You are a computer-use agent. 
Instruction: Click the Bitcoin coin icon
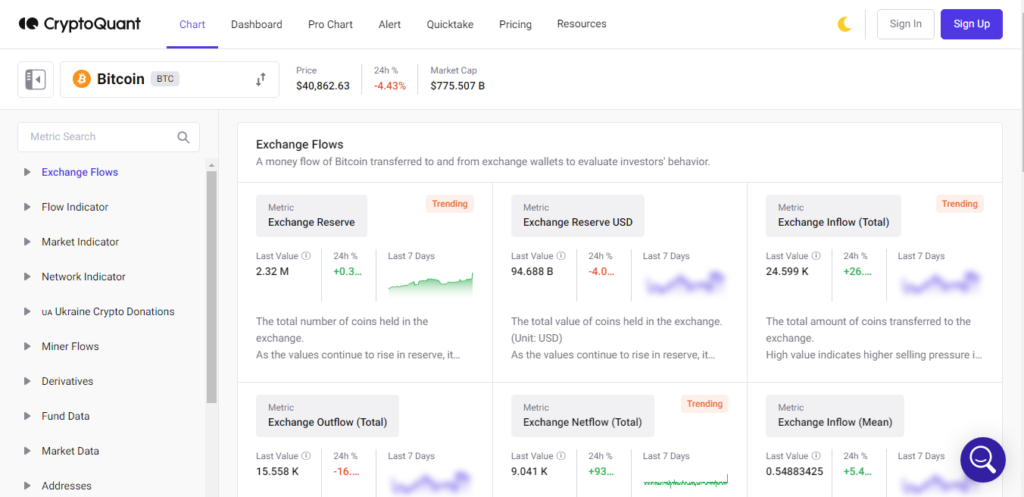[x=82, y=80]
